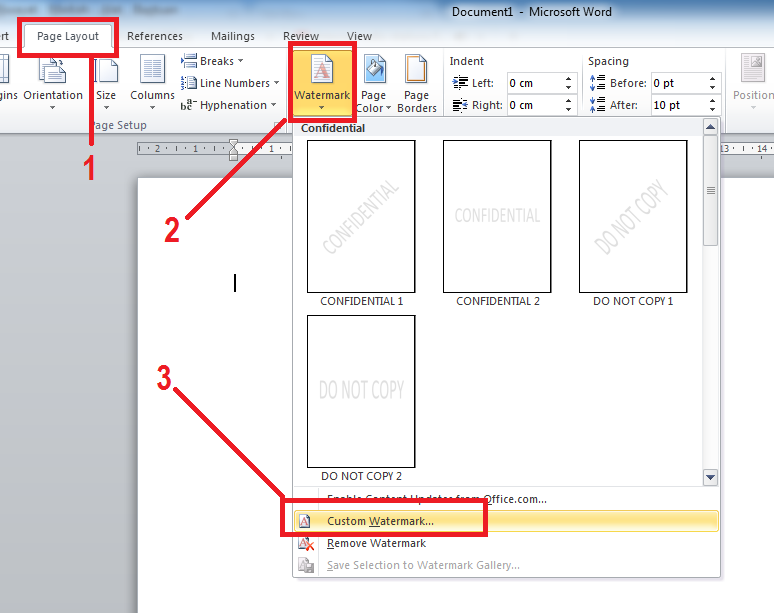
Task: Expand the Hyphenation dropdown
Action: 228,105
